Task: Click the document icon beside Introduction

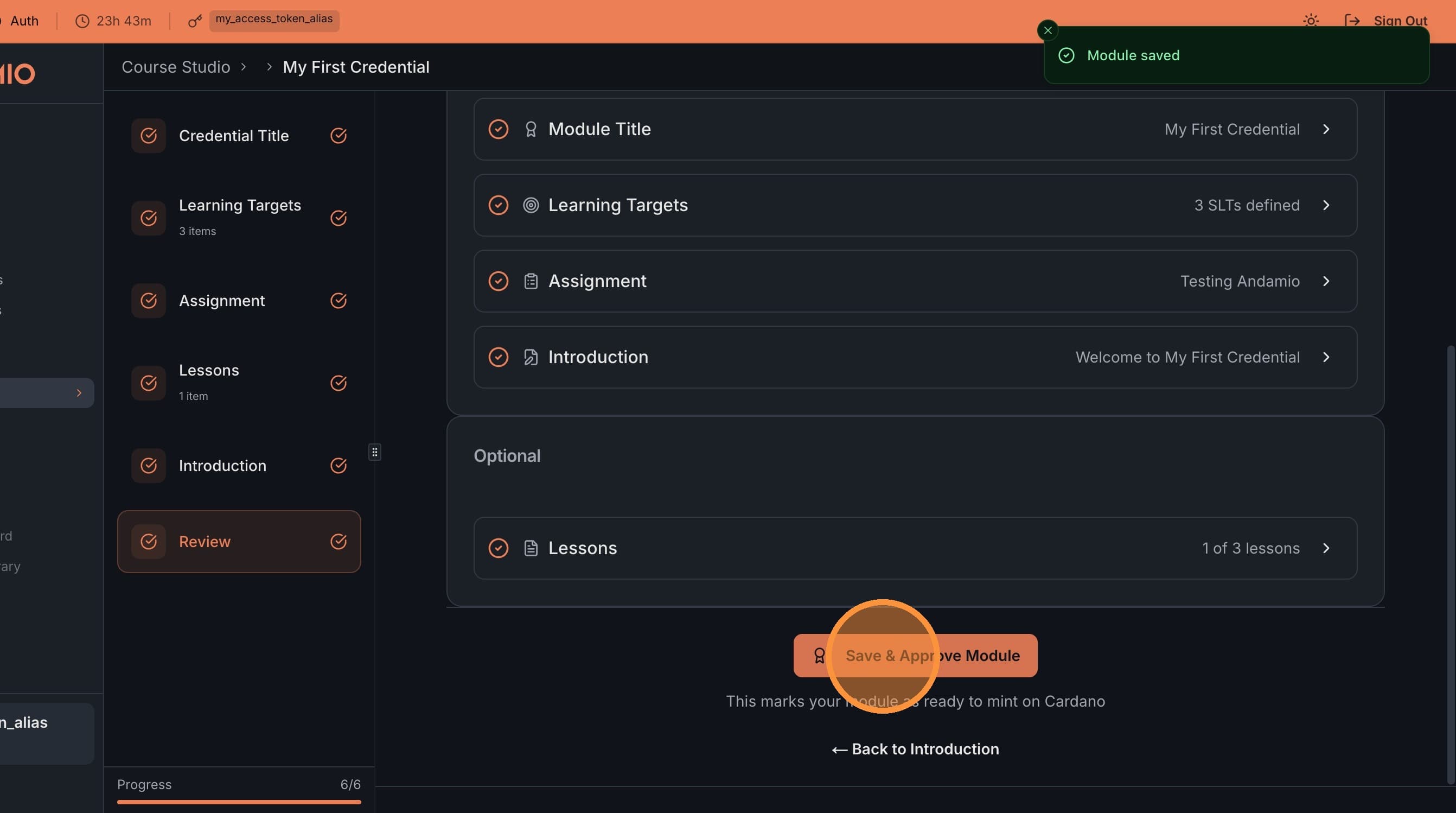Action: point(531,357)
